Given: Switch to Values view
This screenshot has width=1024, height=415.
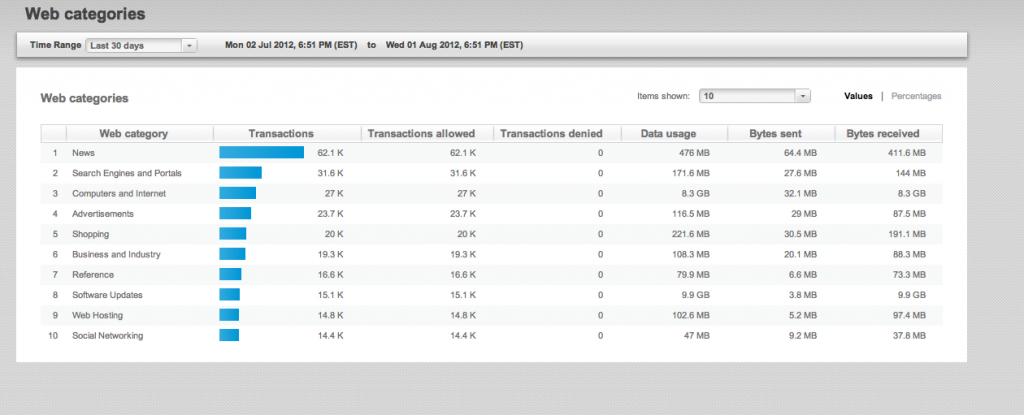Looking at the screenshot, I should coord(857,96).
